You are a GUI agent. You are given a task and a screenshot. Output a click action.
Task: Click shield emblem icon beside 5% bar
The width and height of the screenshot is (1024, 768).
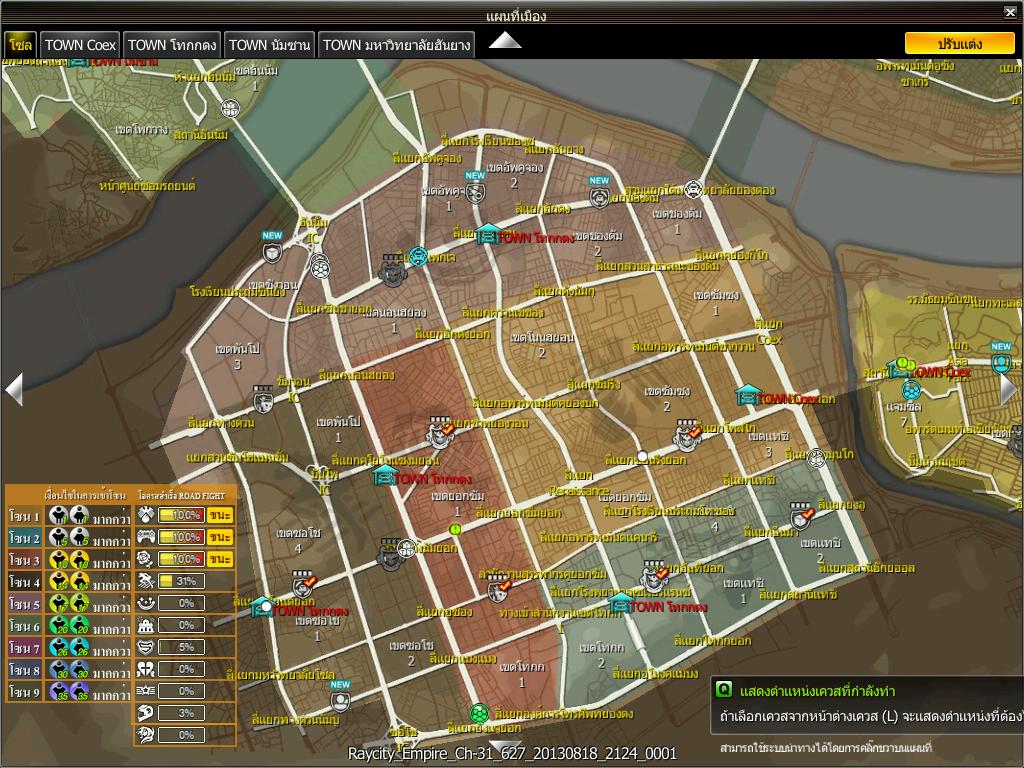tap(145, 647)
